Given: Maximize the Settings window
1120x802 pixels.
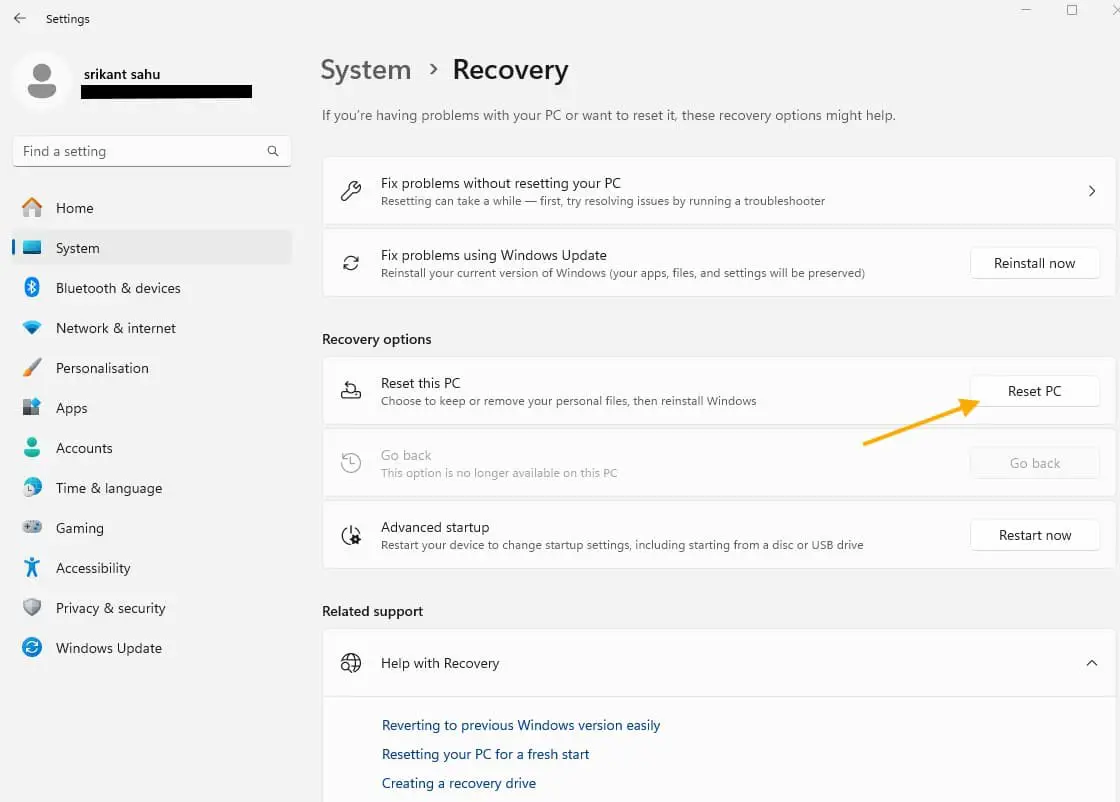Looking at the screenshot, I should pyautogui.click(x=1071, y=10).
